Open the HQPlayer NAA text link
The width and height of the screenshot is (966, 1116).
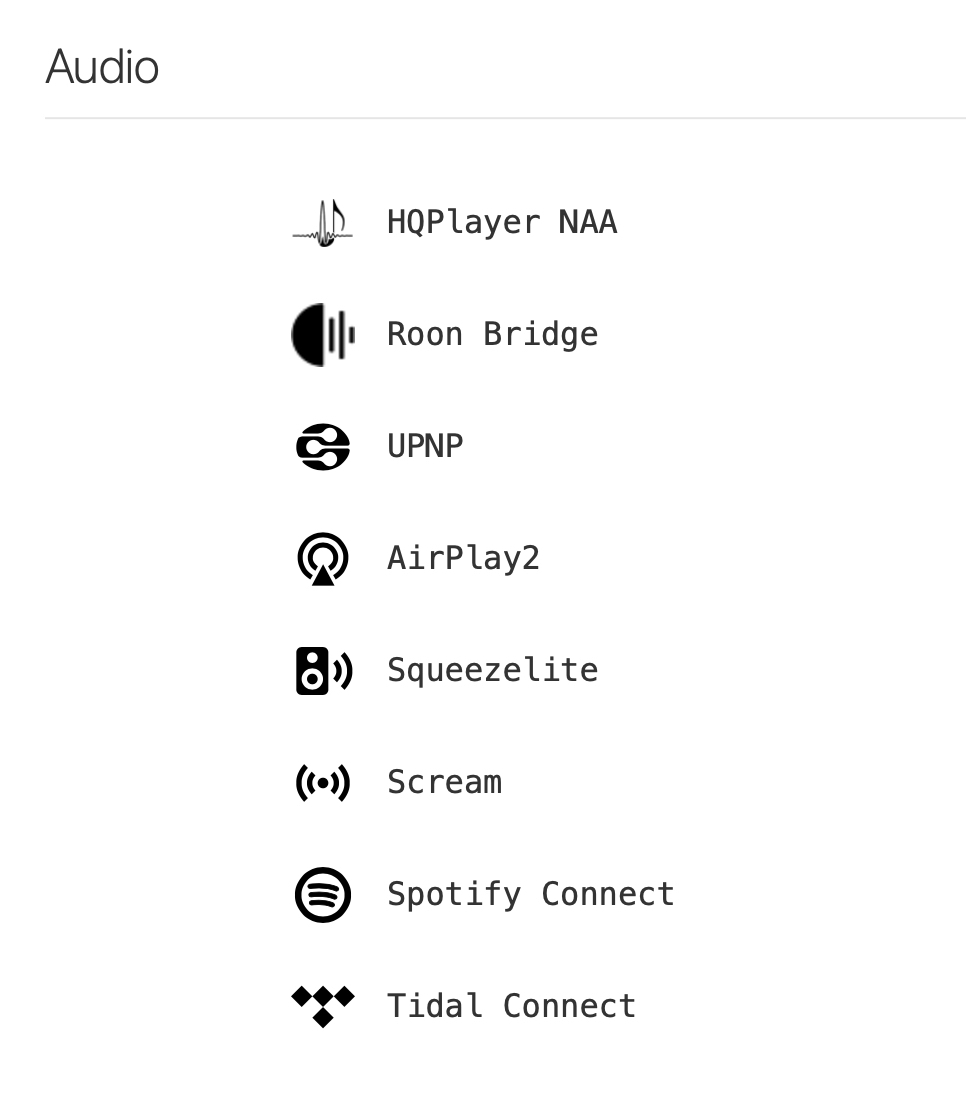[502, 222]
